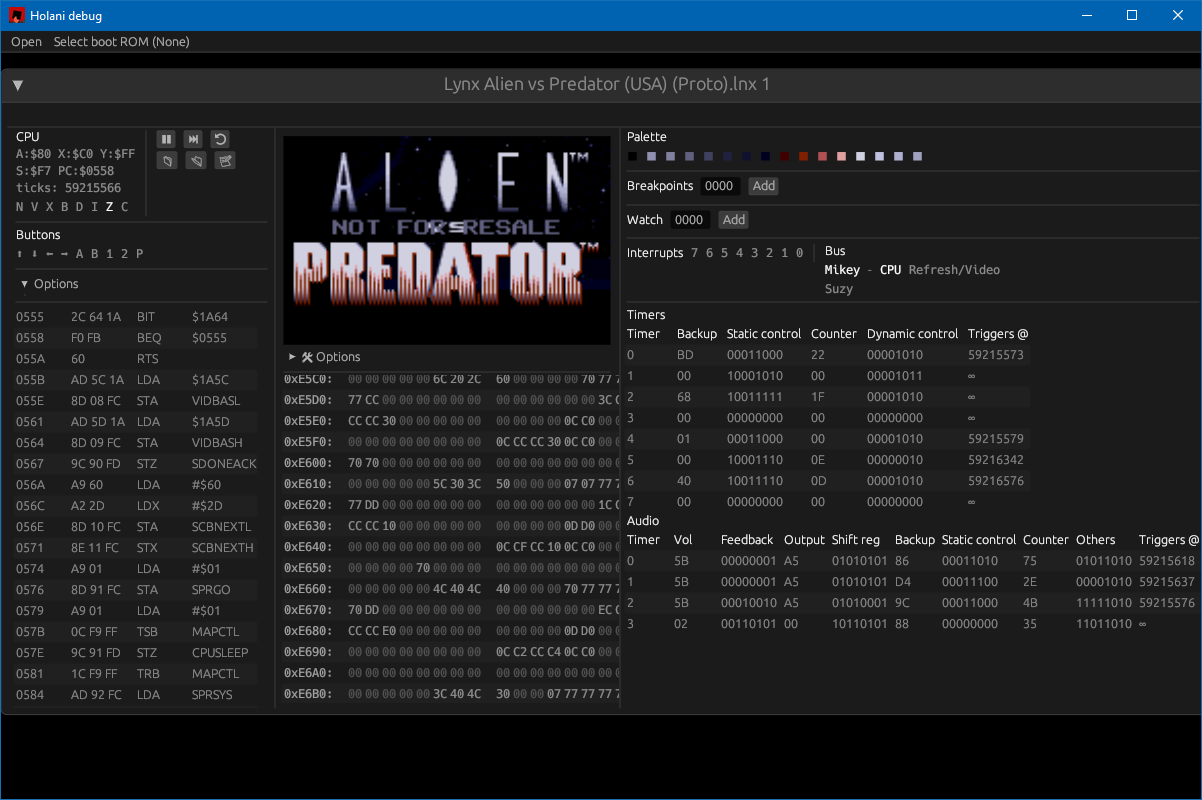Select disassembly row 057E STZ CPUSLEEP

click(136, 653)
